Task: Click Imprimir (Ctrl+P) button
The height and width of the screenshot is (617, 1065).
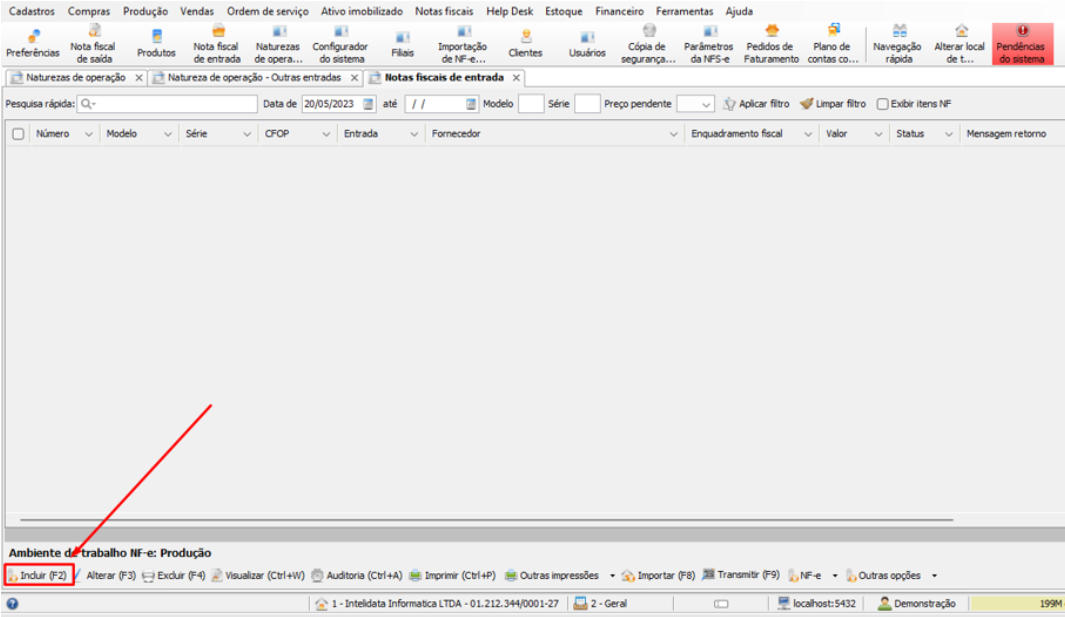Action: point(452,576)
